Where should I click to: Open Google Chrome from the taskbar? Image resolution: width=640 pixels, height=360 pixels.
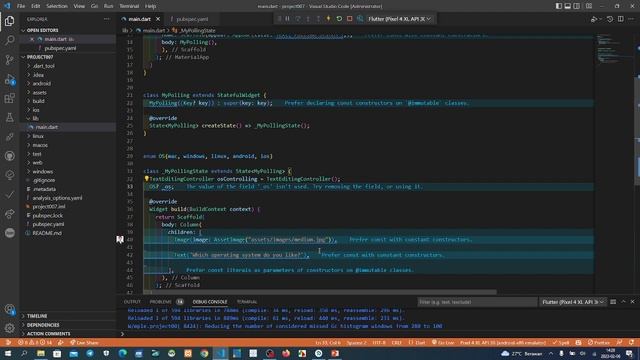pos(204,353)
